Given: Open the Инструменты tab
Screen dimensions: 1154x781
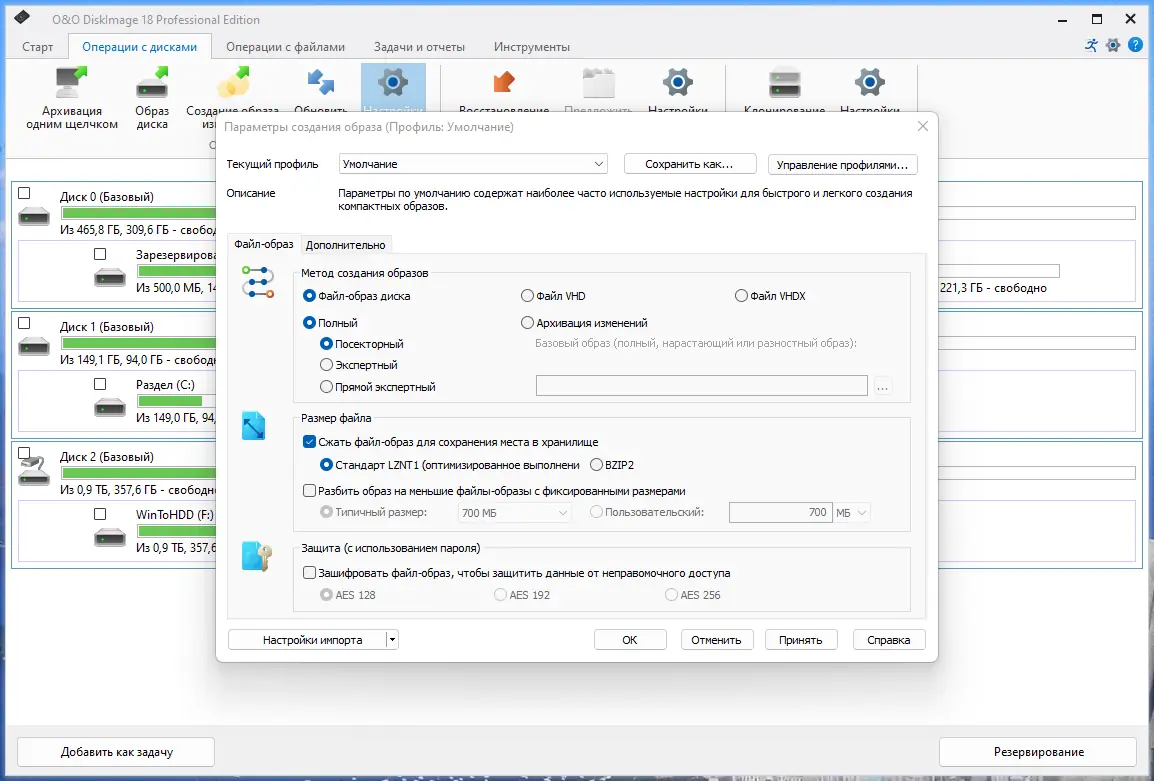Looking at the screenshot, I should click(532, 47).
